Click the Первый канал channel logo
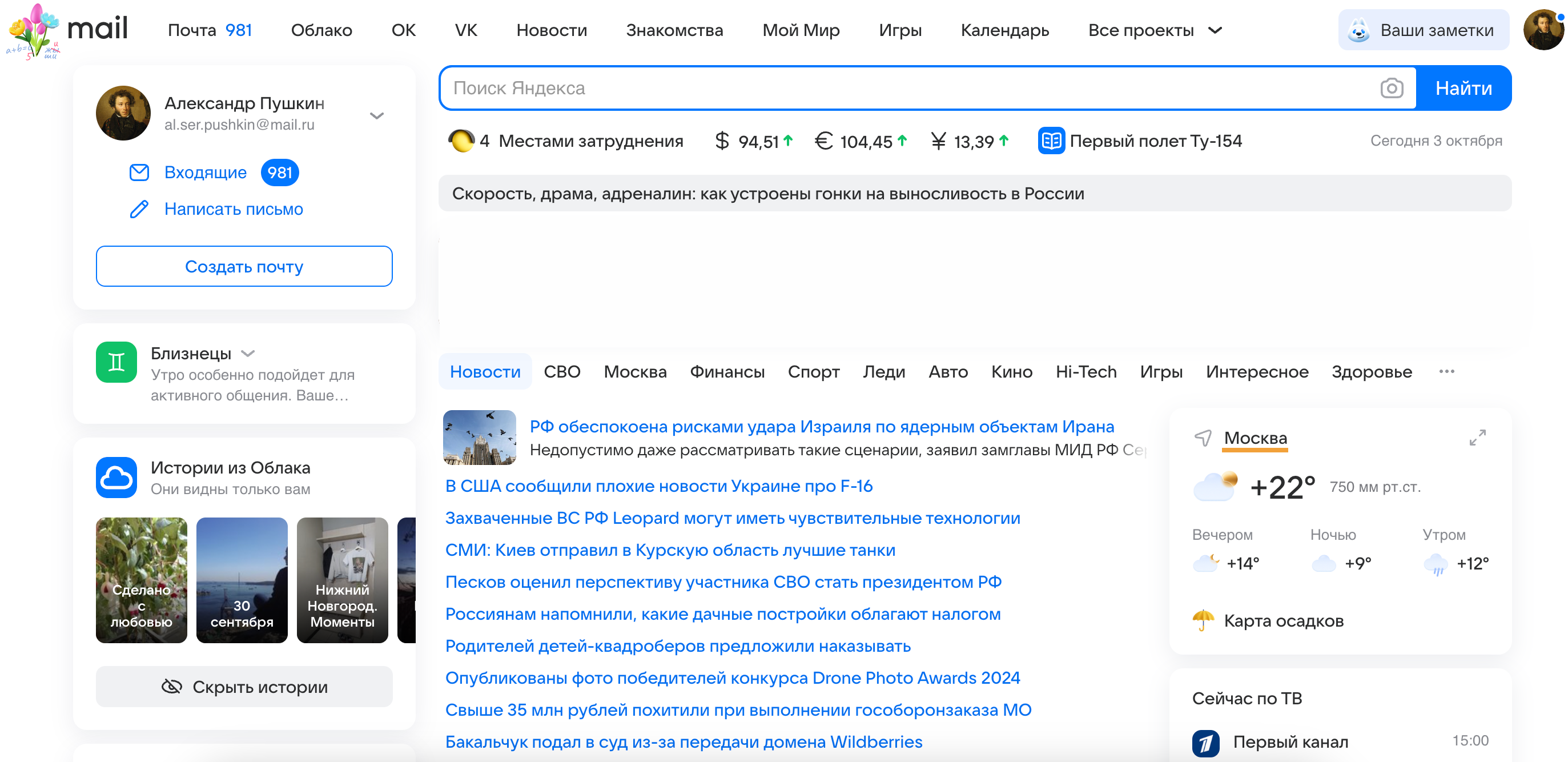Image resolution: width=1568 pixels, height=762 pixels. 1206,743
